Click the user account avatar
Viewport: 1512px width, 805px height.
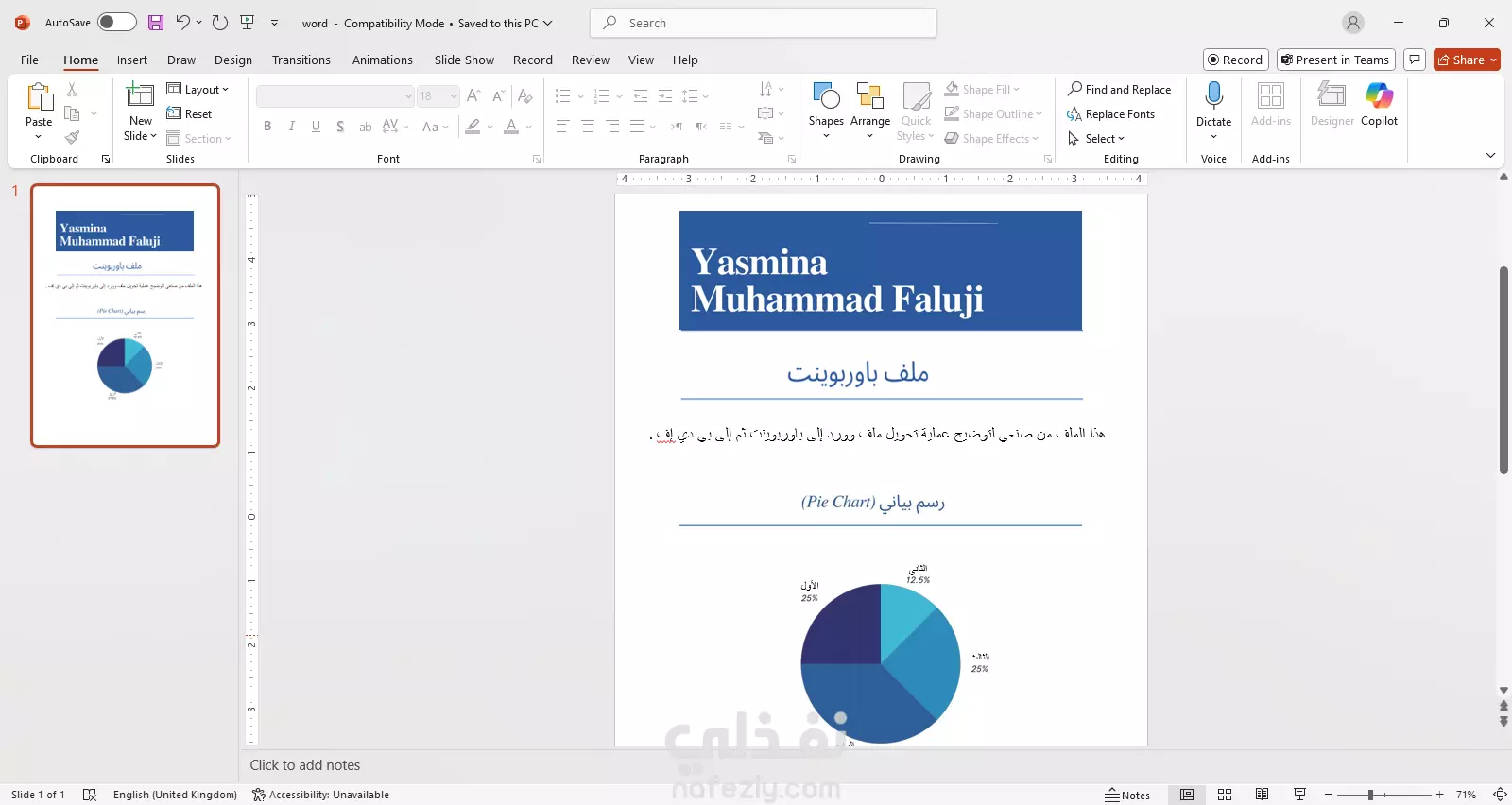(1353, 23)
